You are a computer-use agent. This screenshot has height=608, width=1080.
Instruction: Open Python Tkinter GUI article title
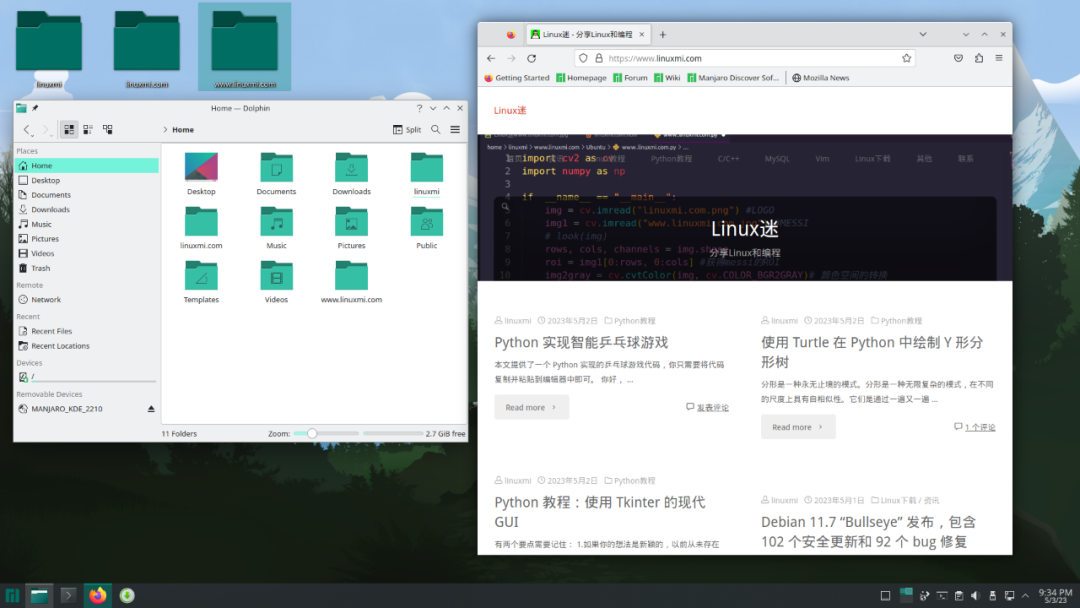[x=600, y=512]
